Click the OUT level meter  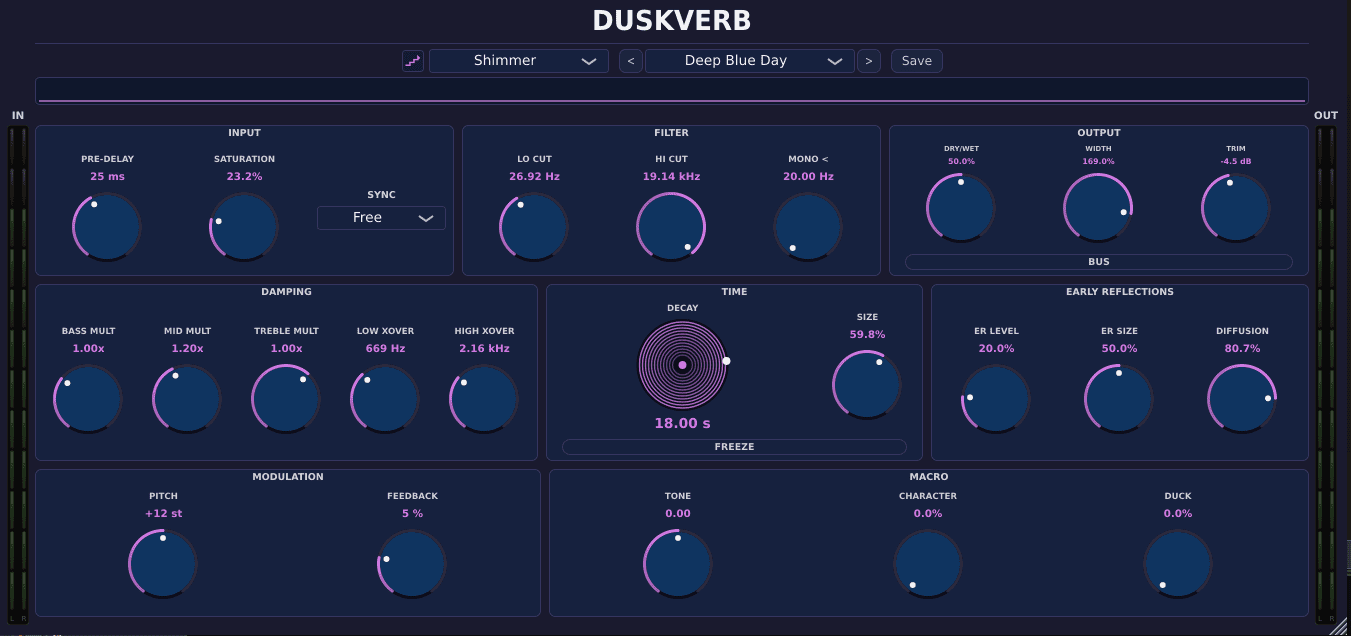coord(1326,374)
